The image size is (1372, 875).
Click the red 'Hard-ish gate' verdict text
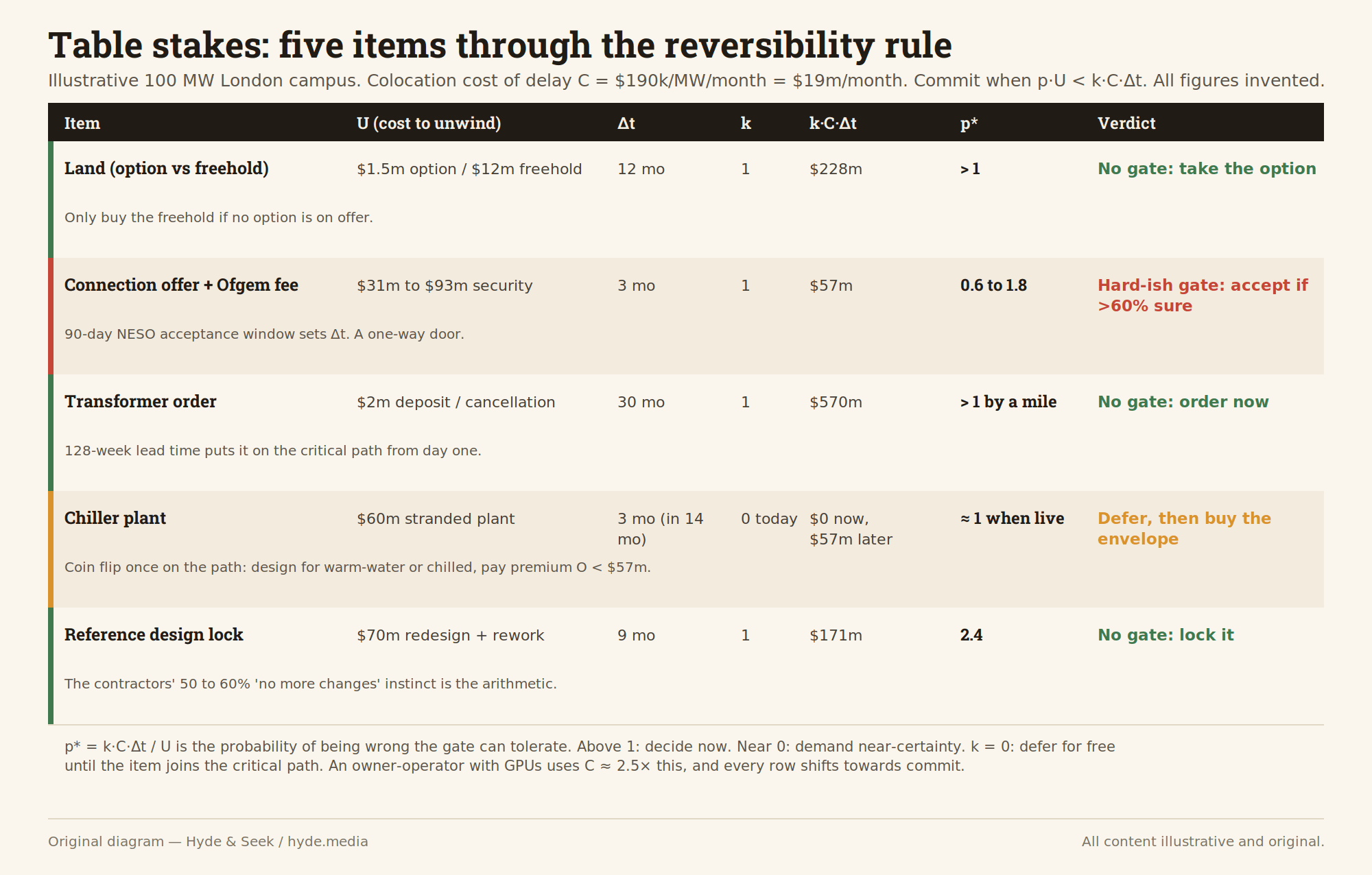[x=1203, y=296]
